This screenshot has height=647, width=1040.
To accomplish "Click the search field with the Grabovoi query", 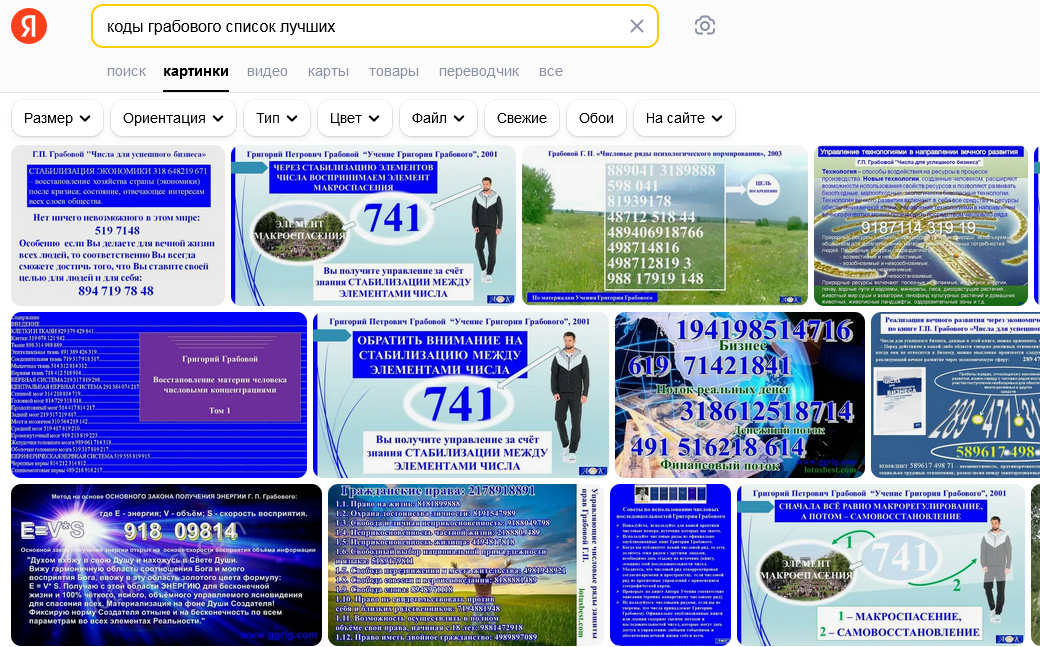I will 375,27.
